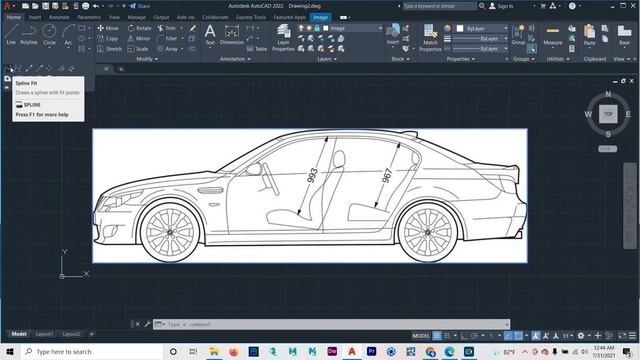The image size is (640, 360).
Task: Click the Erase pencil icon in Modify
Action: pyautogui.click(x=193, y=28)
